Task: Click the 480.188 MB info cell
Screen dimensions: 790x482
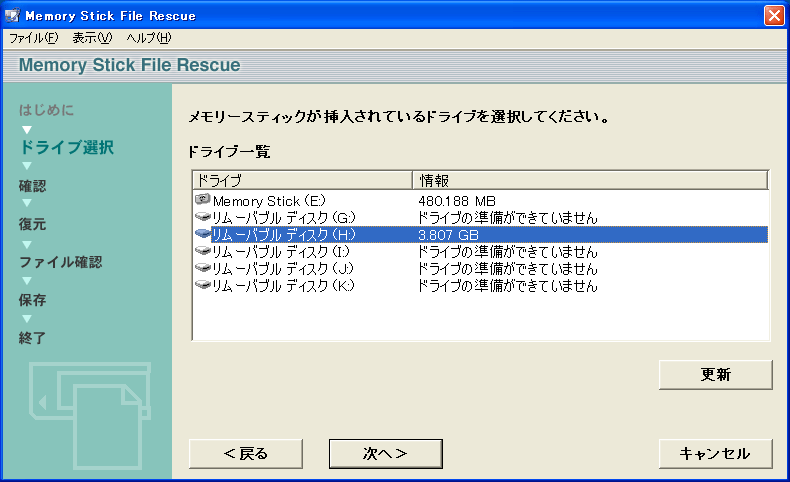Action: pyautogui.click(x=456, y=201)
